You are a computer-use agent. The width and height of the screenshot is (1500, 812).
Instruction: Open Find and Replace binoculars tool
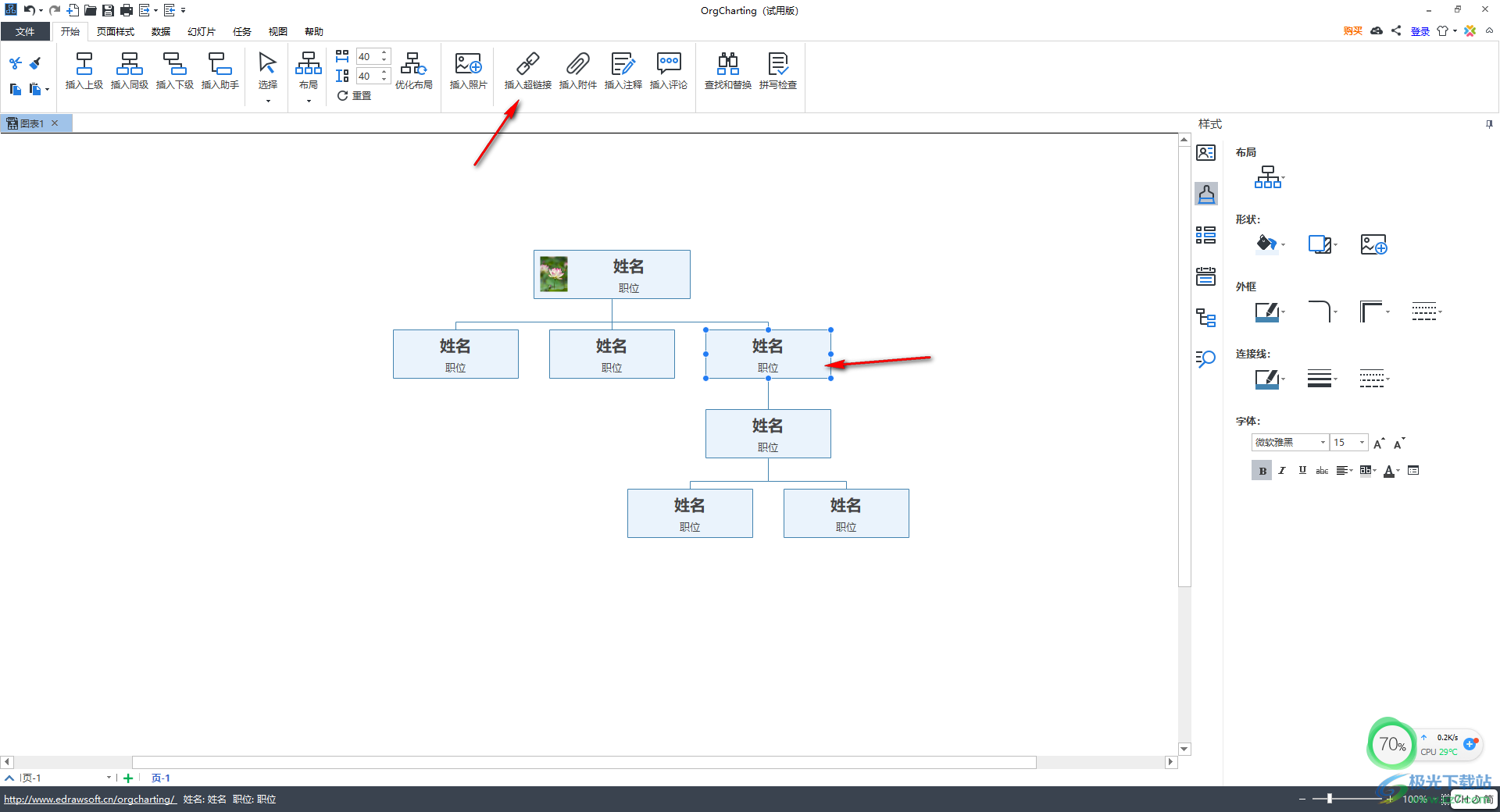(727, 64)
